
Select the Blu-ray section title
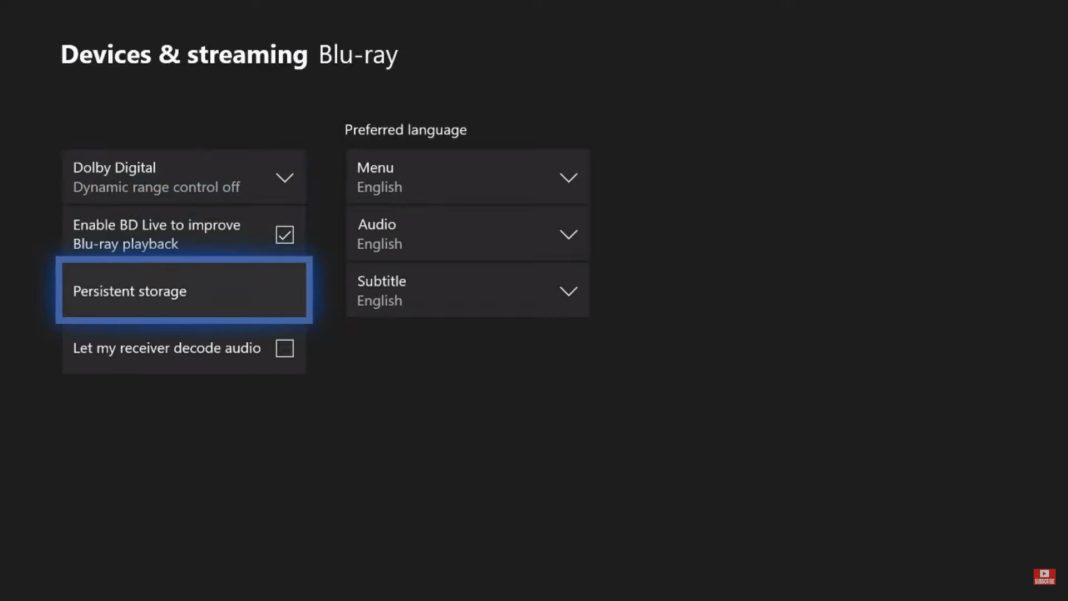point(357,55)
